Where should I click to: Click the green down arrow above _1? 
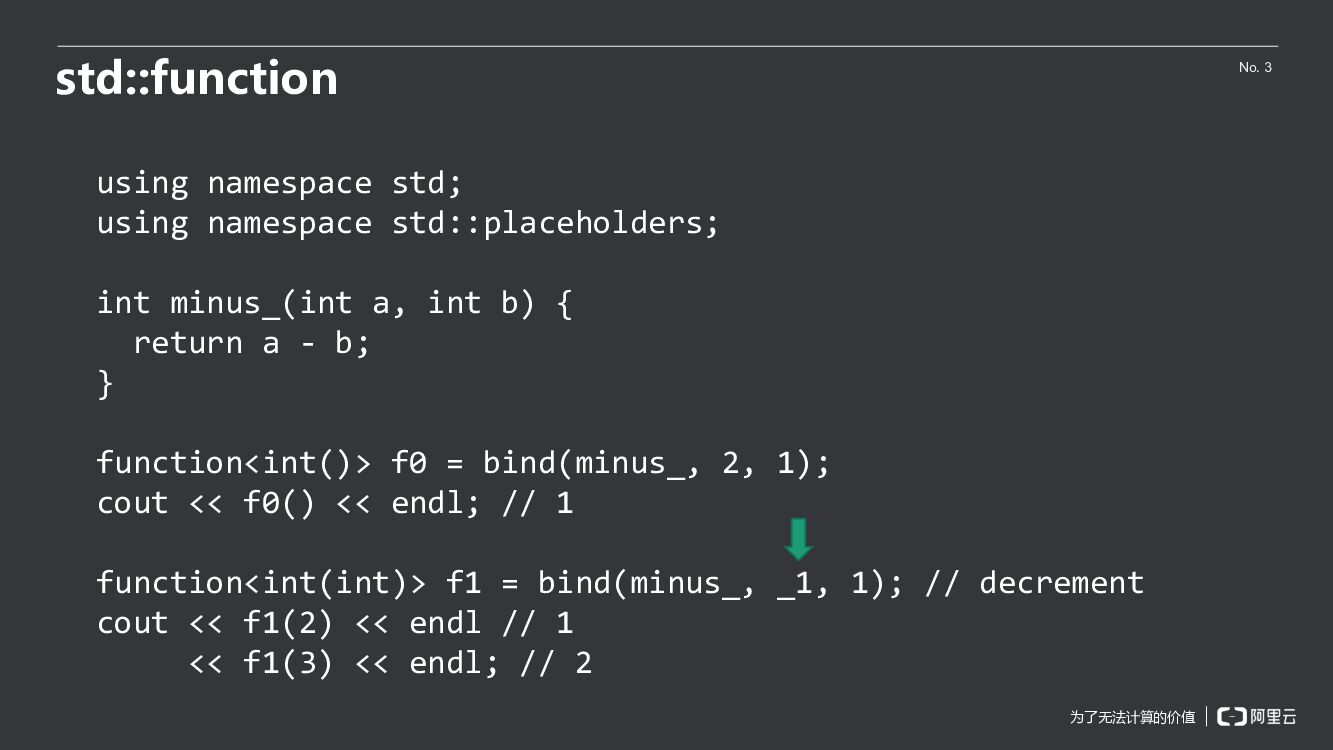click(798, 539)
